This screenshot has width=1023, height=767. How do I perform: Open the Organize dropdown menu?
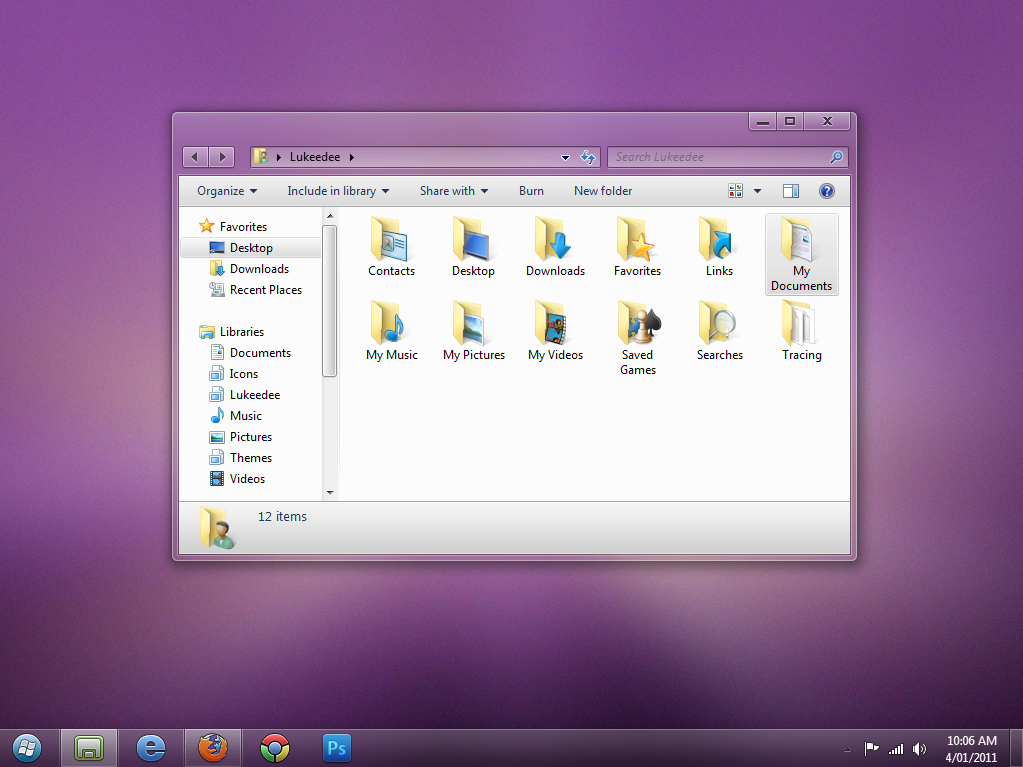pos(227,191)
